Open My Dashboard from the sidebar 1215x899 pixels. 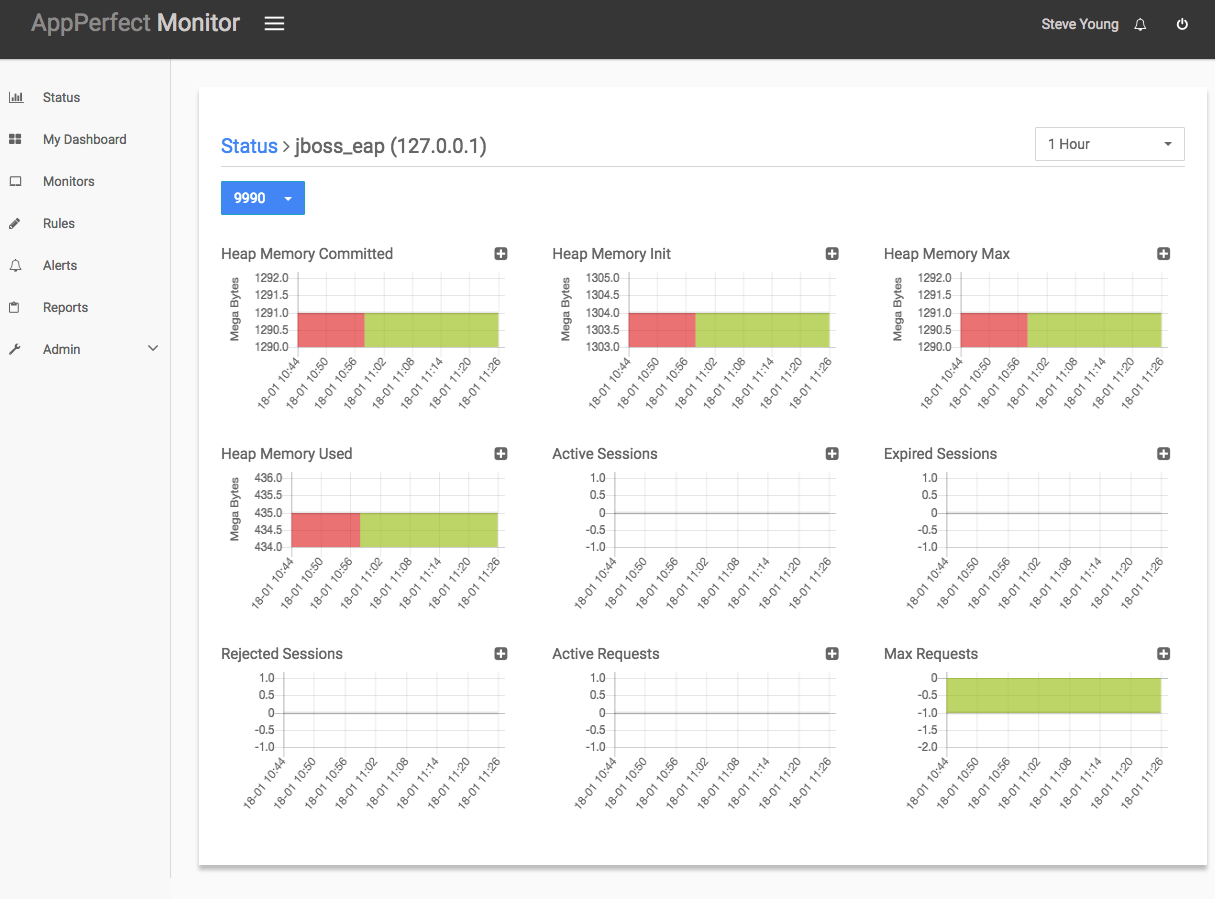(85, 139)
